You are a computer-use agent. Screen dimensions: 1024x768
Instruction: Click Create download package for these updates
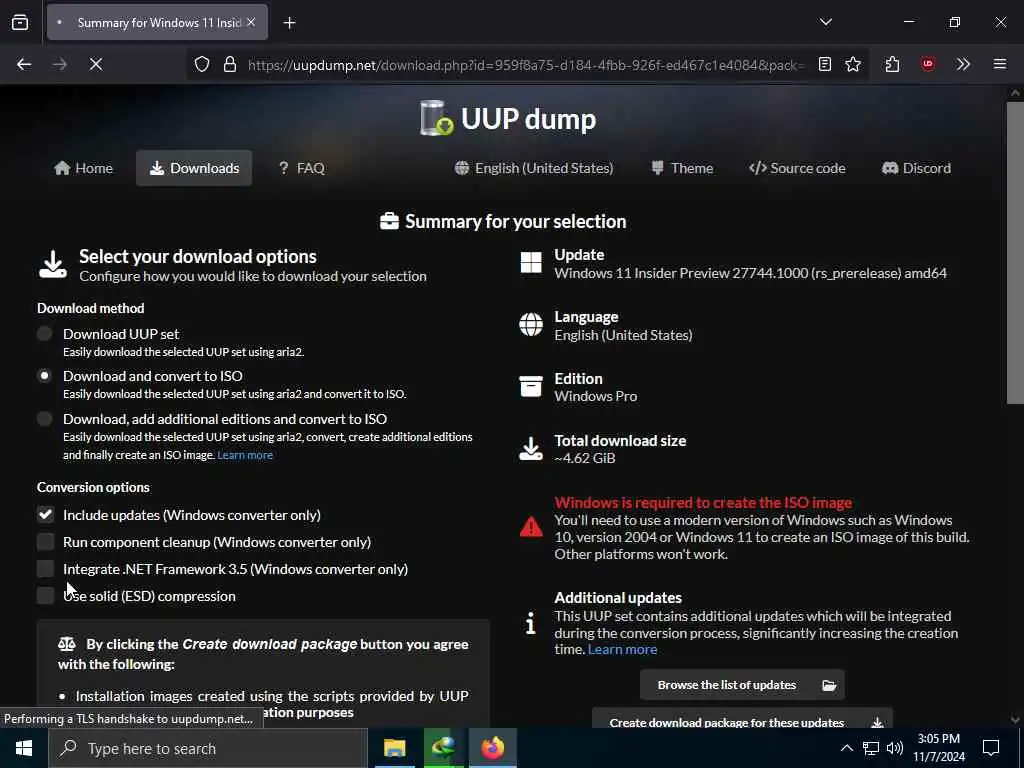click(x=742, y=719)
